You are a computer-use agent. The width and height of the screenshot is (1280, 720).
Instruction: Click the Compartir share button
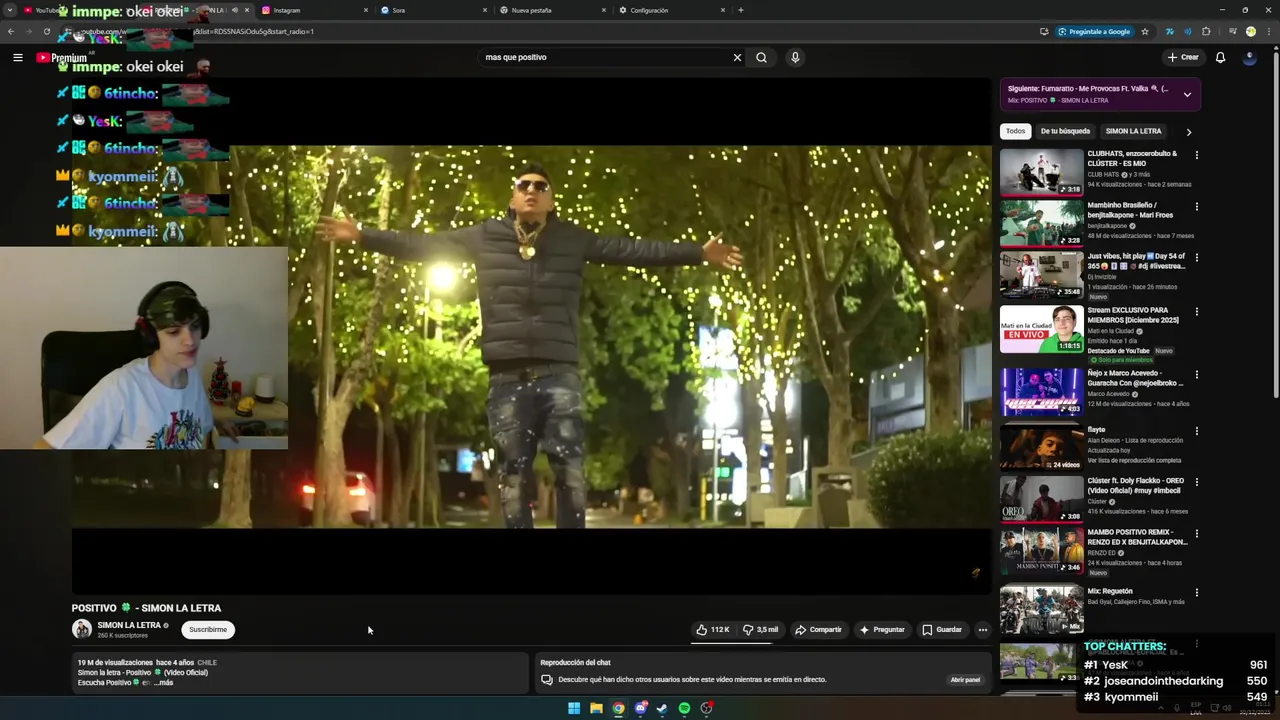(x=818, y=630)
